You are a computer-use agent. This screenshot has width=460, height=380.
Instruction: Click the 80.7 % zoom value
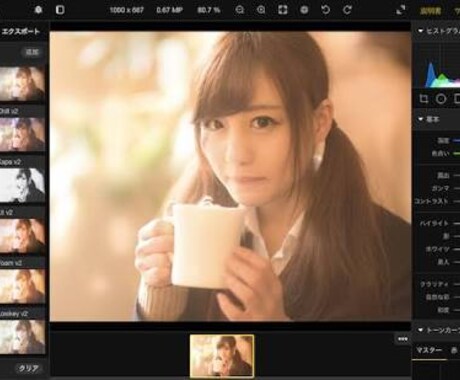click(x=209, y=10)
